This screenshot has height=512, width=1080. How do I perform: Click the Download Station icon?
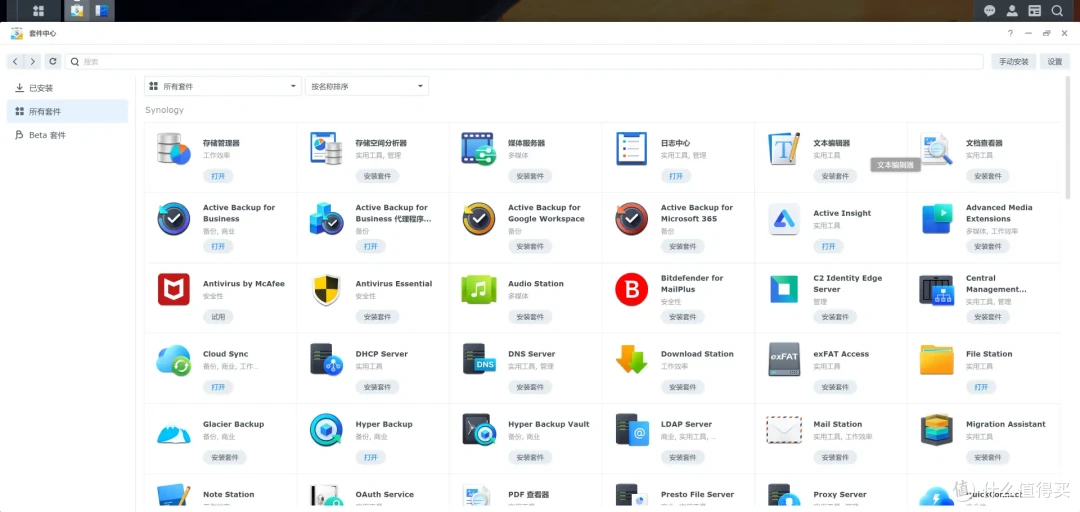[632, 360]
